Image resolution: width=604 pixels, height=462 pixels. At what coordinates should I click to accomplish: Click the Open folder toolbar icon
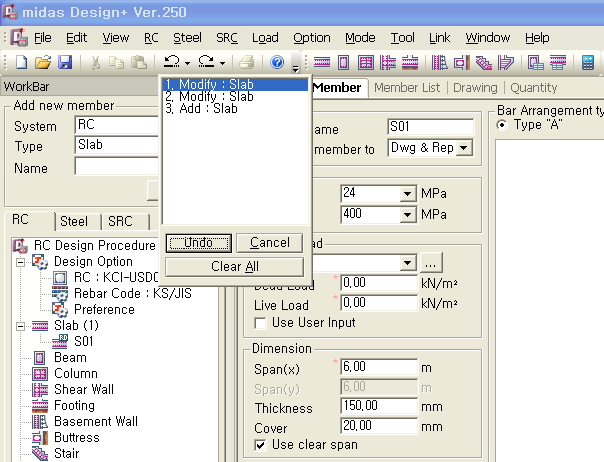(x=43, y=62)
